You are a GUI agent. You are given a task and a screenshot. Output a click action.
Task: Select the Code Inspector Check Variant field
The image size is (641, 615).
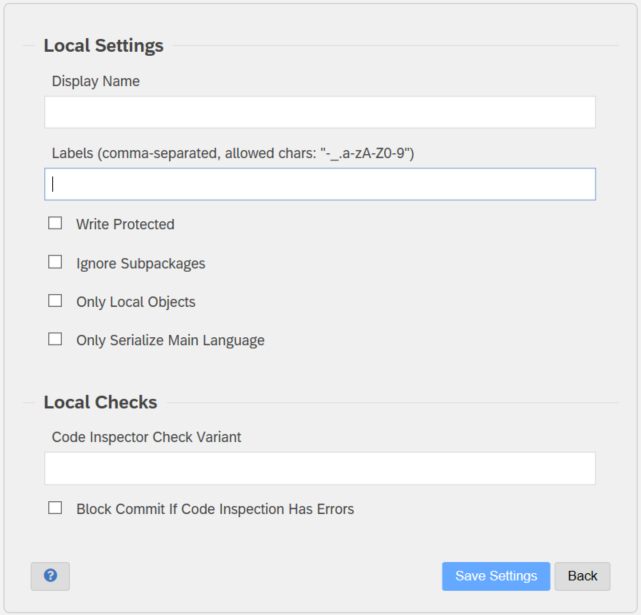click(320, 468)
